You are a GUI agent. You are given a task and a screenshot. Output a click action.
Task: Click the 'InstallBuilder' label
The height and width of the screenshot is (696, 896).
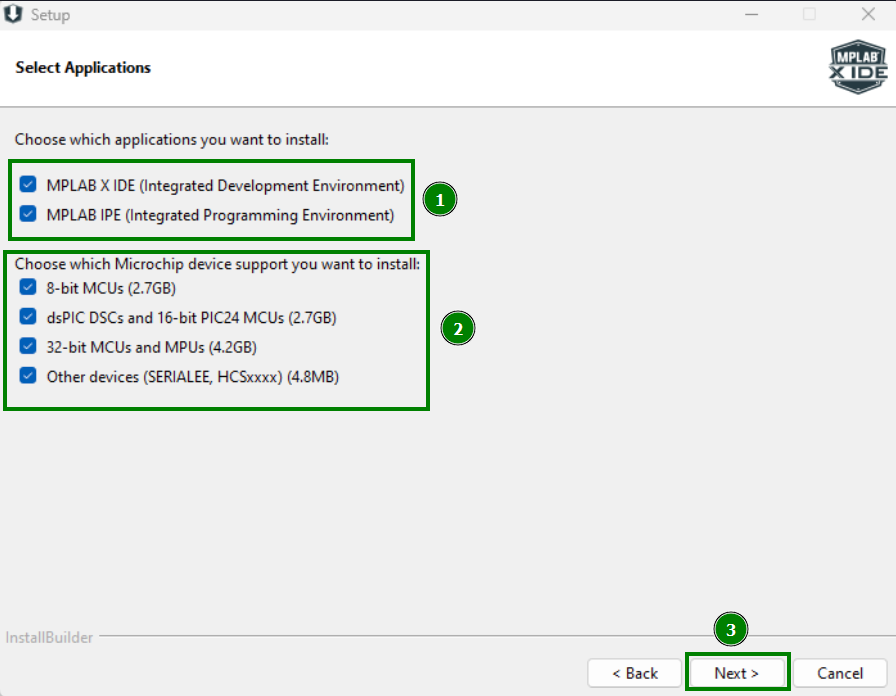tap(49, 637)
